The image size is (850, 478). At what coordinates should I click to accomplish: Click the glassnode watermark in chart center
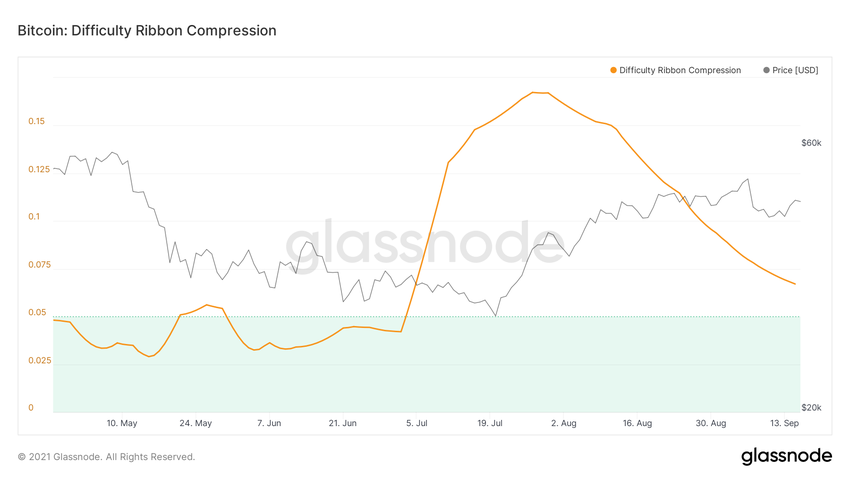pos(425,245)
